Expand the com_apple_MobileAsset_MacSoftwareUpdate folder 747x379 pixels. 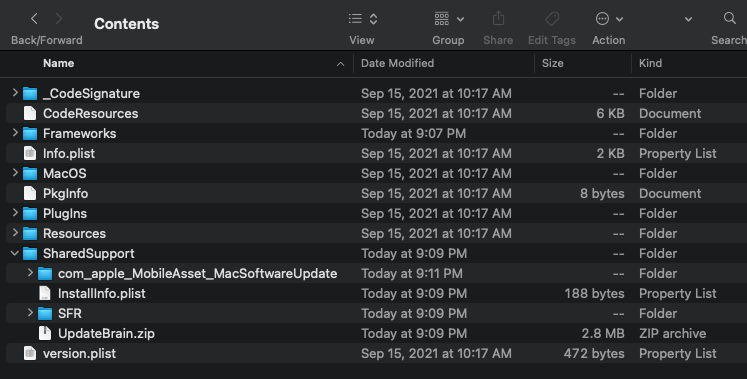tap(30, 273)
